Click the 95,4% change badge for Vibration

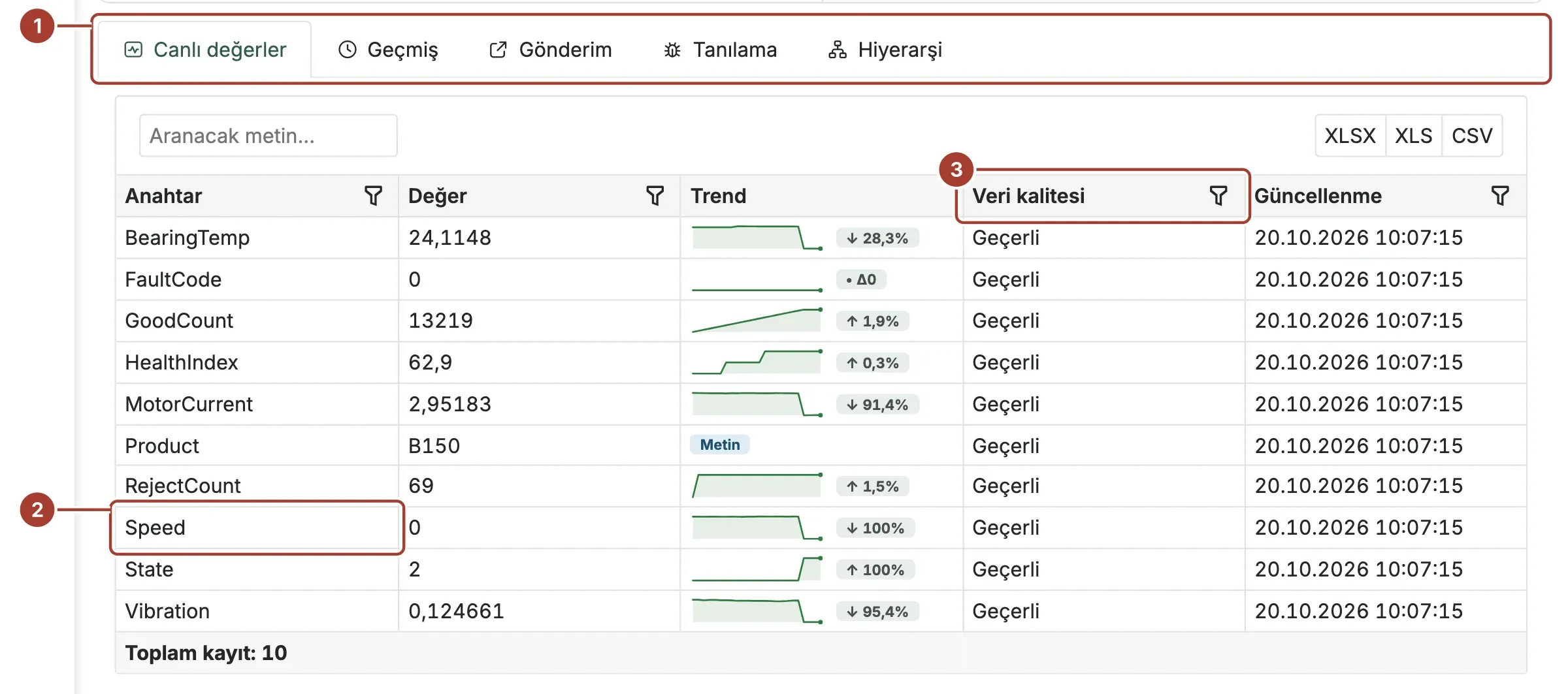(x=877, y=612)
